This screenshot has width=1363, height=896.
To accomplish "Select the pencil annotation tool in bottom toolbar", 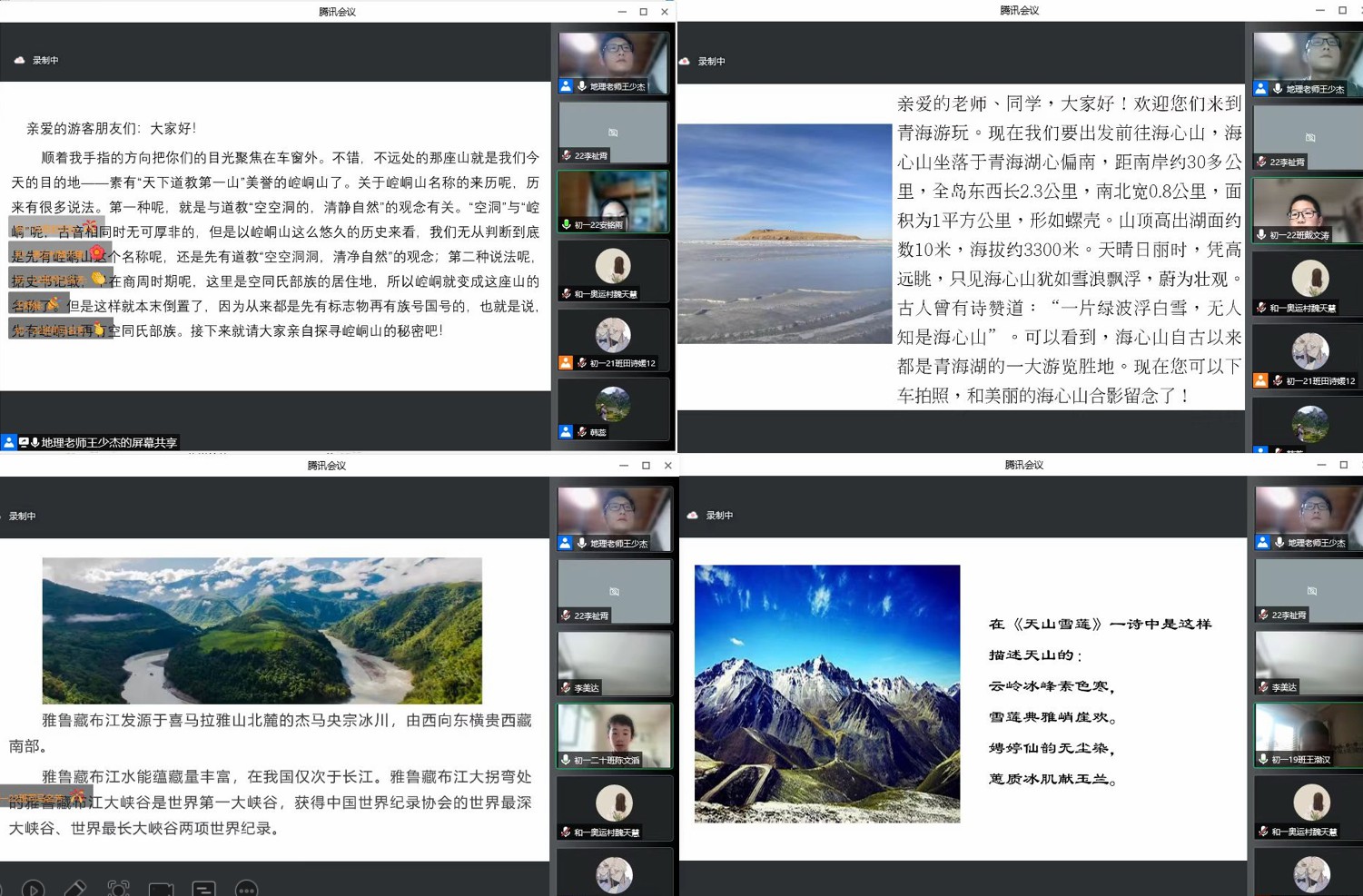I will (x=75, y=889).
